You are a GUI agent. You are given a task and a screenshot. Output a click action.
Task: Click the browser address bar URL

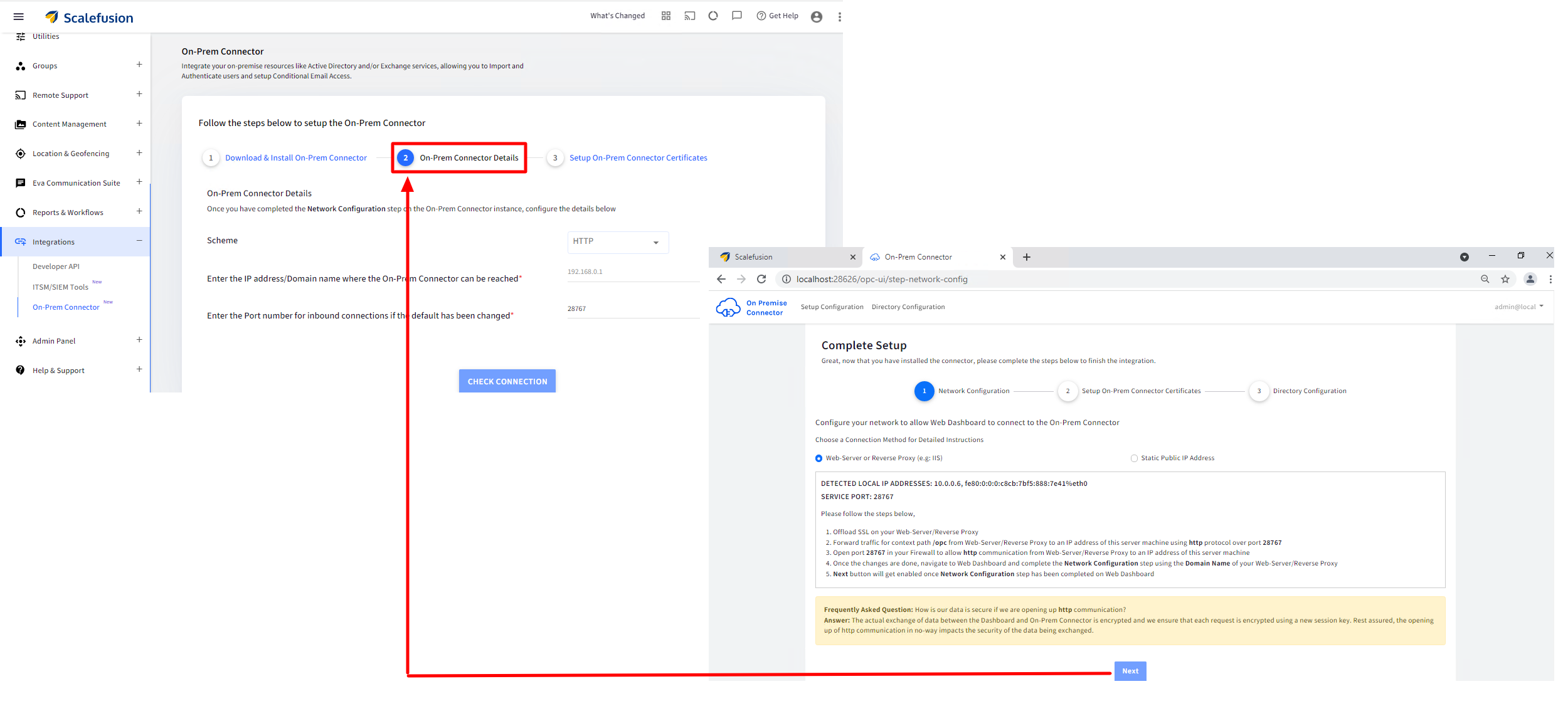pos(882,279)
